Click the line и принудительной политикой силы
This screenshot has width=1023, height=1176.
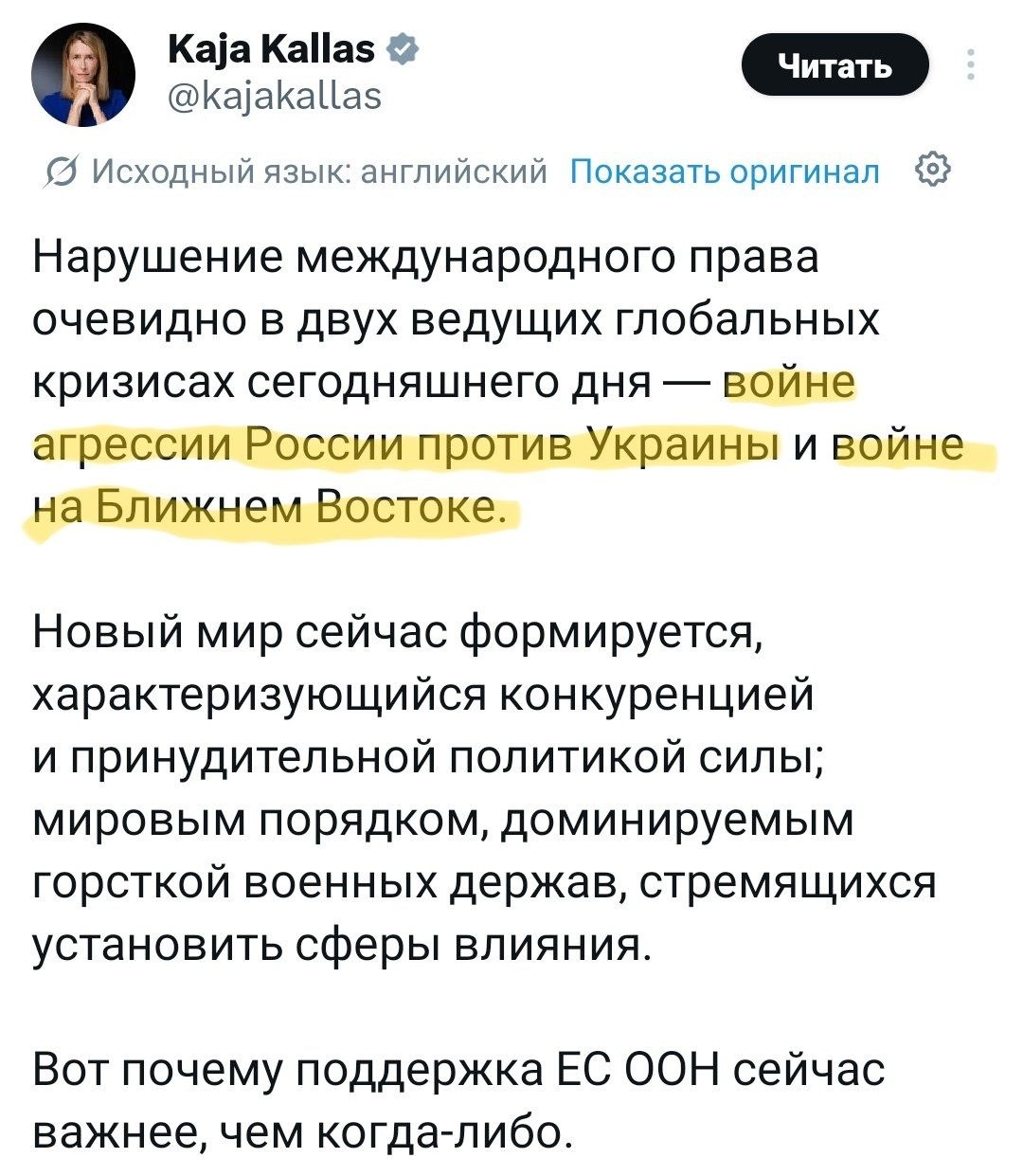click(x=426, y=757)
